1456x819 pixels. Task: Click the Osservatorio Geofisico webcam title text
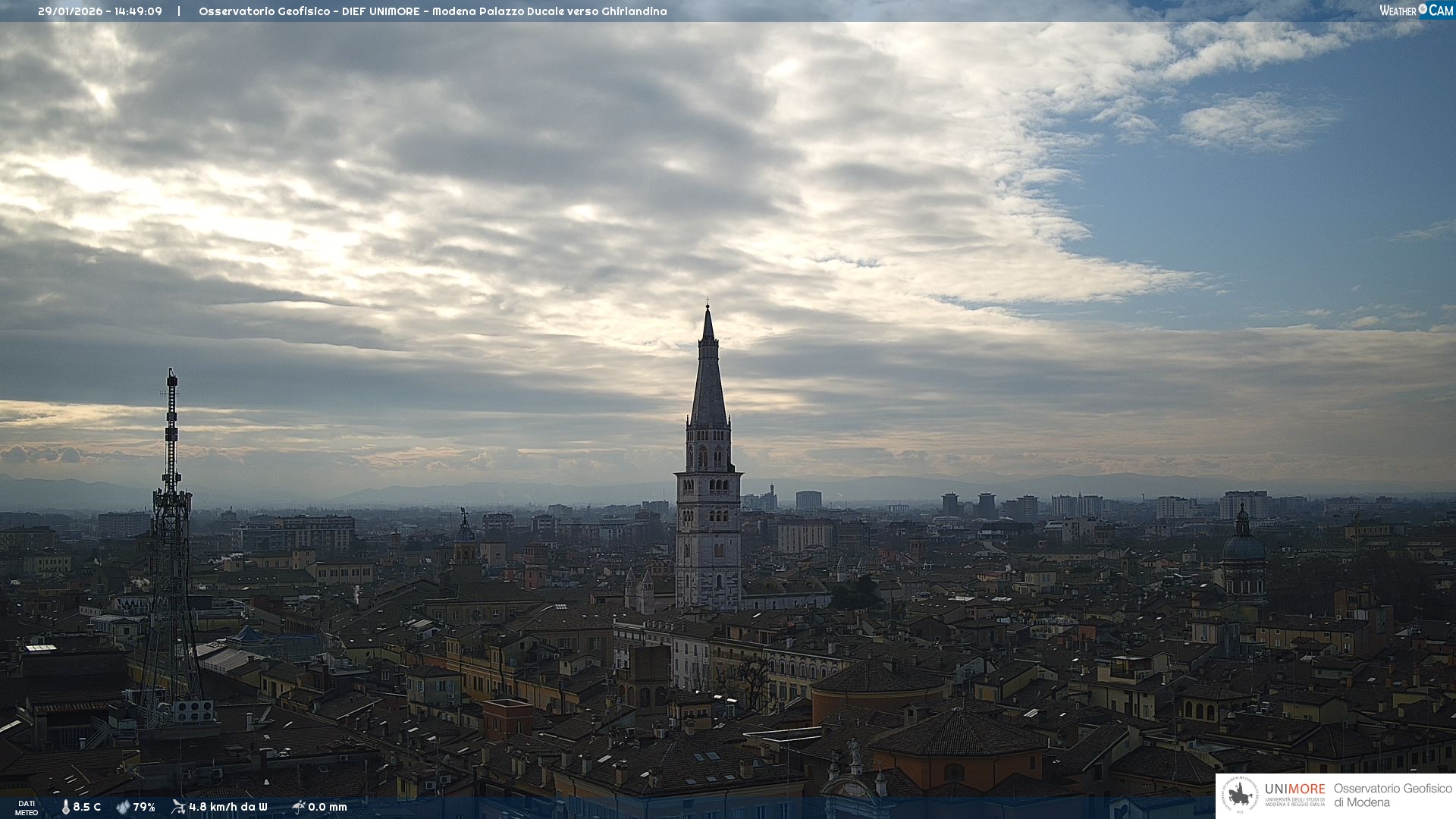[264, 11]
